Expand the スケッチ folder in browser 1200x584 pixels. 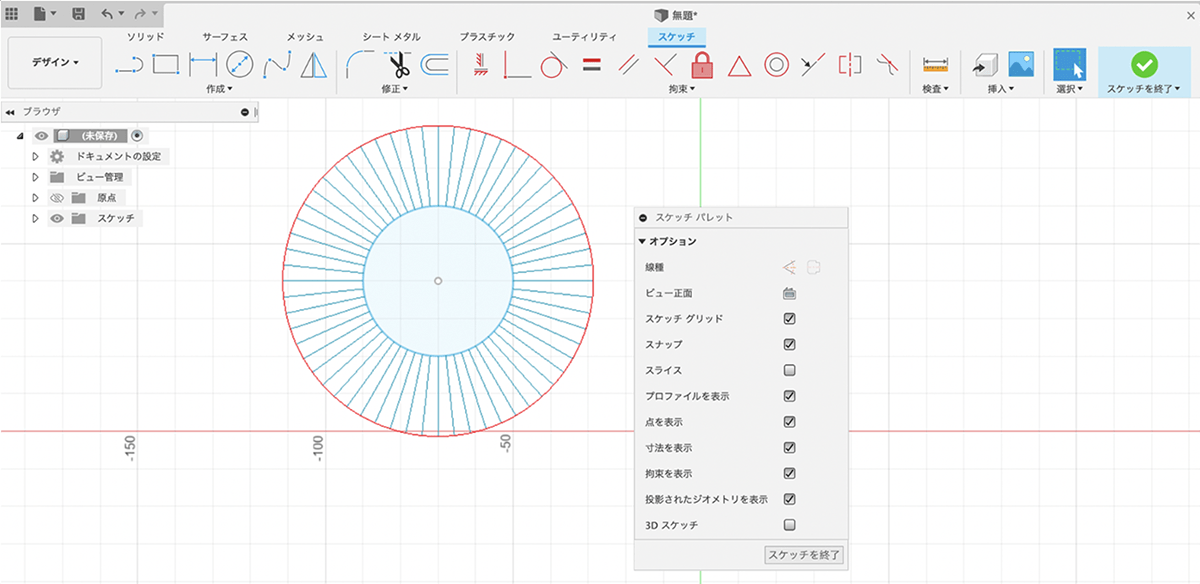[35, 218]
